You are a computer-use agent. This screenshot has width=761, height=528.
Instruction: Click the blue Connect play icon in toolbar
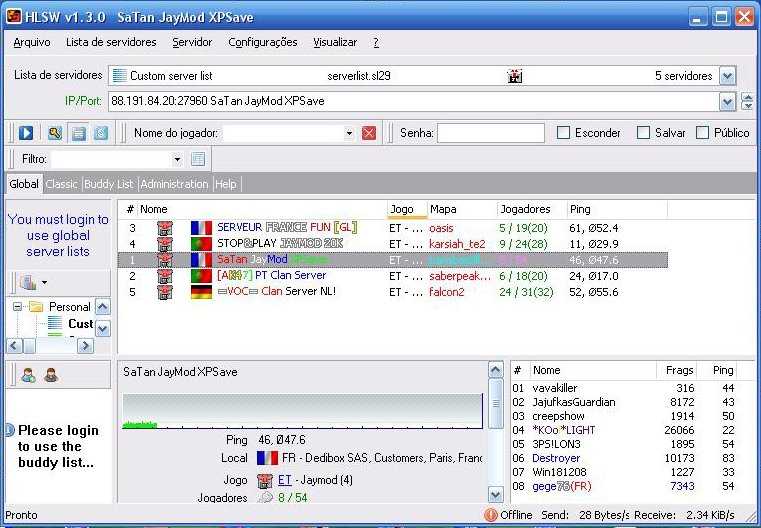pos(26,133)
